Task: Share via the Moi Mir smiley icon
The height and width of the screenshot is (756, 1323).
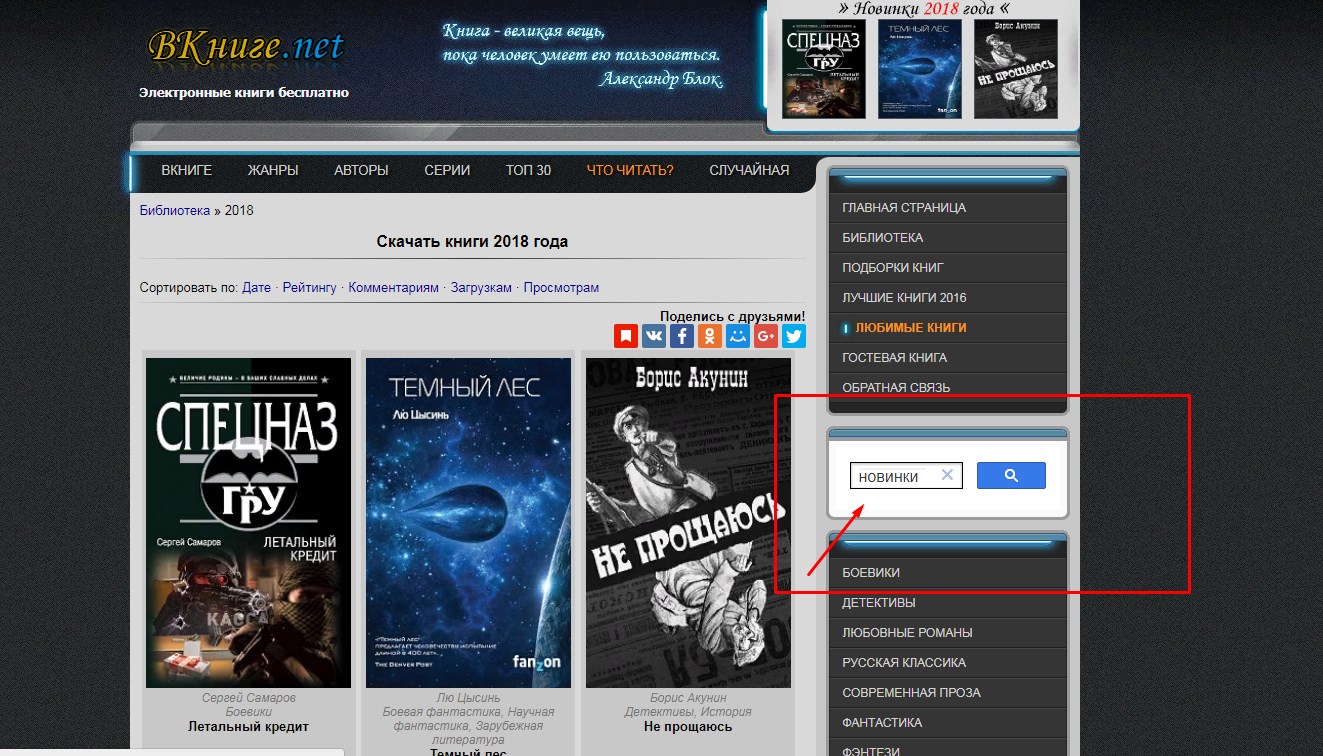Action: point(738,336)
